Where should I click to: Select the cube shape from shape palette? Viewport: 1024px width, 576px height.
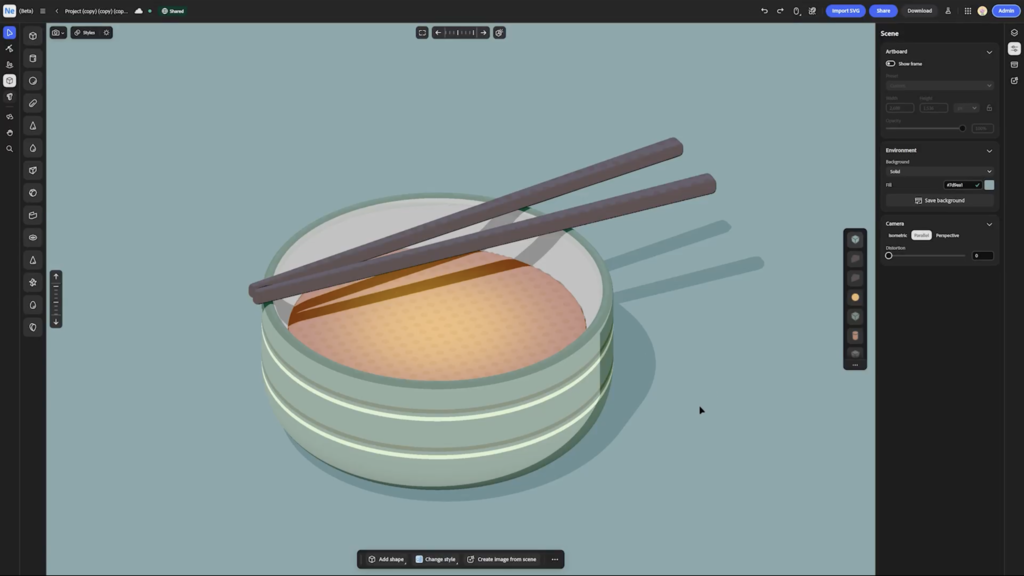point(33,36)
